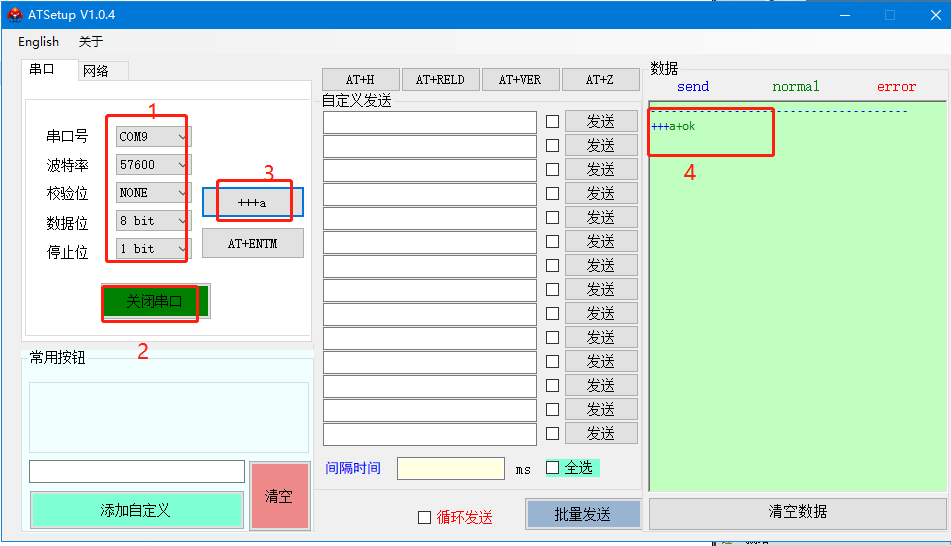This screenshot has height=546, width=951.
Task: Switch to the 网络 tab
Action: click(96, 71)
